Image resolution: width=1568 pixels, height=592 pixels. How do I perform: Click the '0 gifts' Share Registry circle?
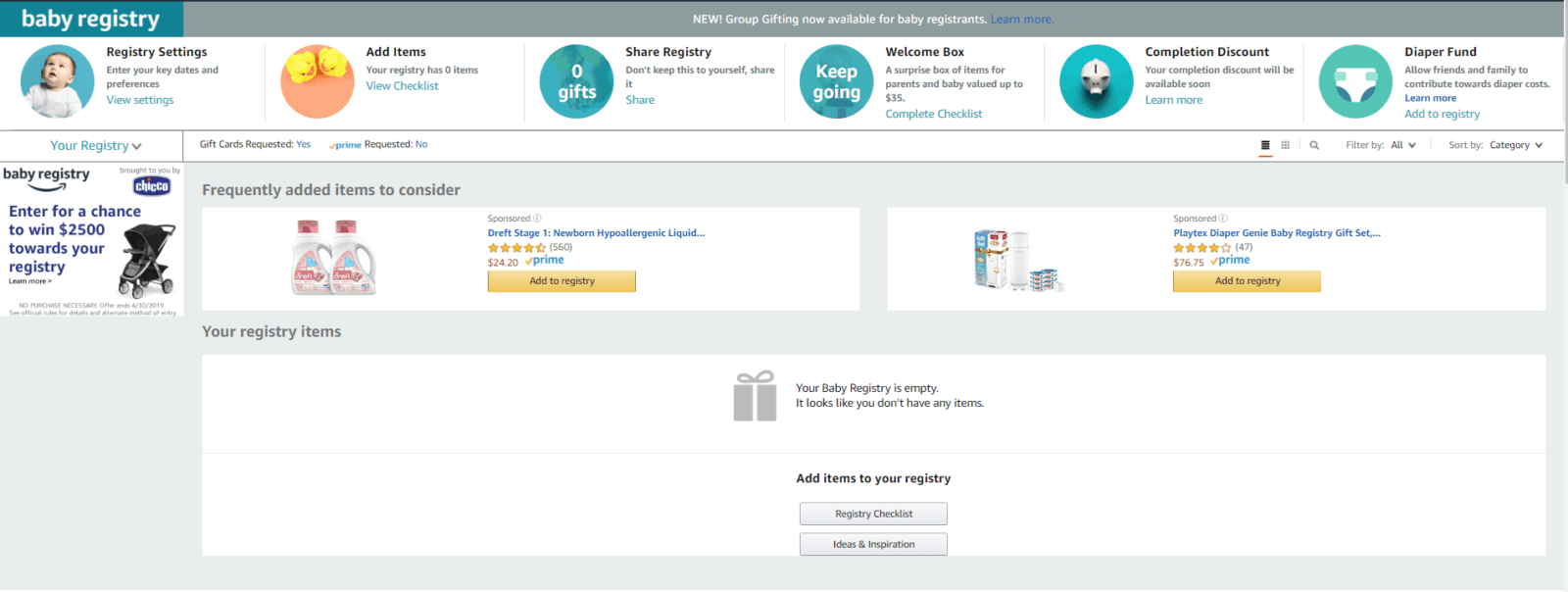(577, 81)
